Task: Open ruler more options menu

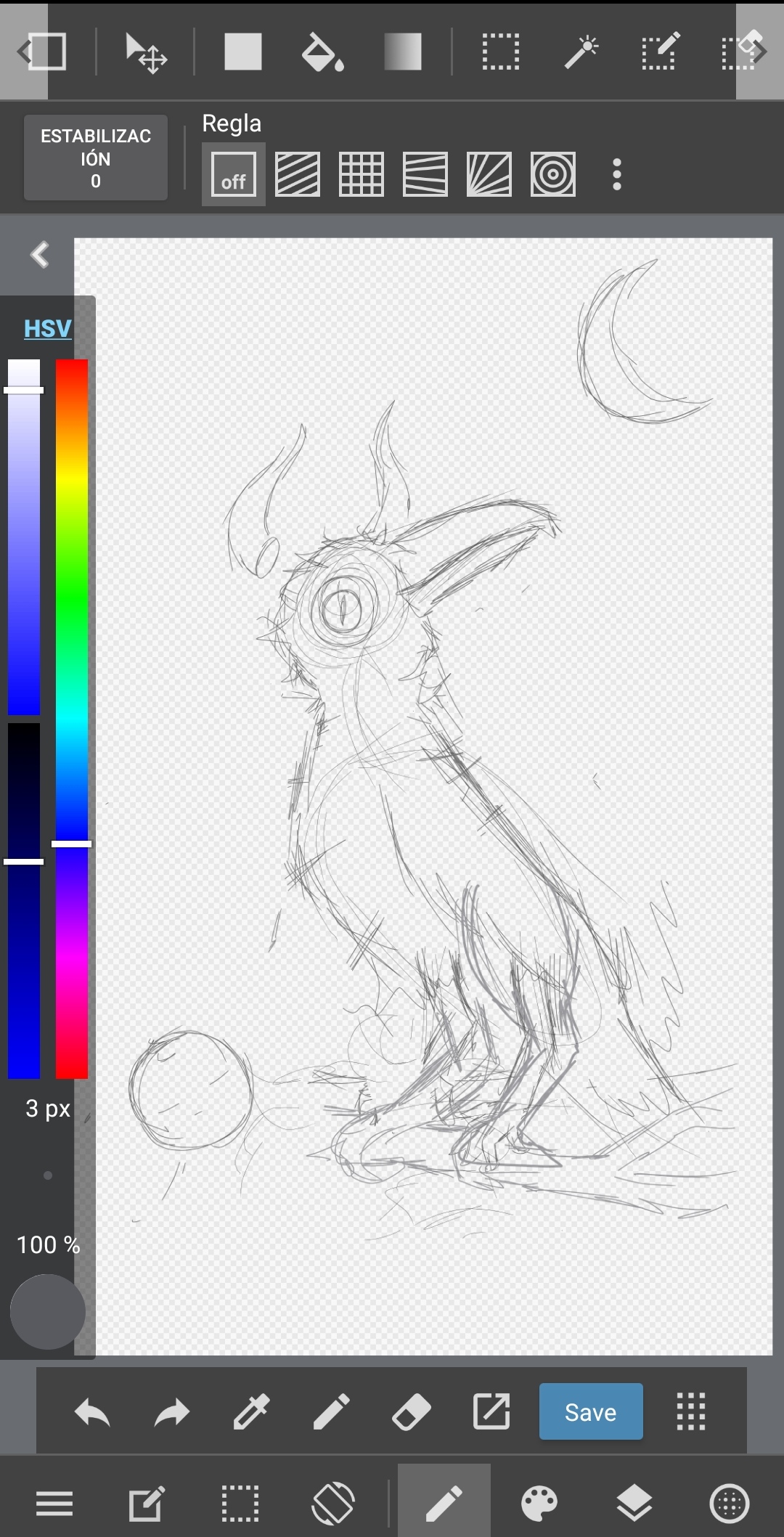Action: (617, 175)
